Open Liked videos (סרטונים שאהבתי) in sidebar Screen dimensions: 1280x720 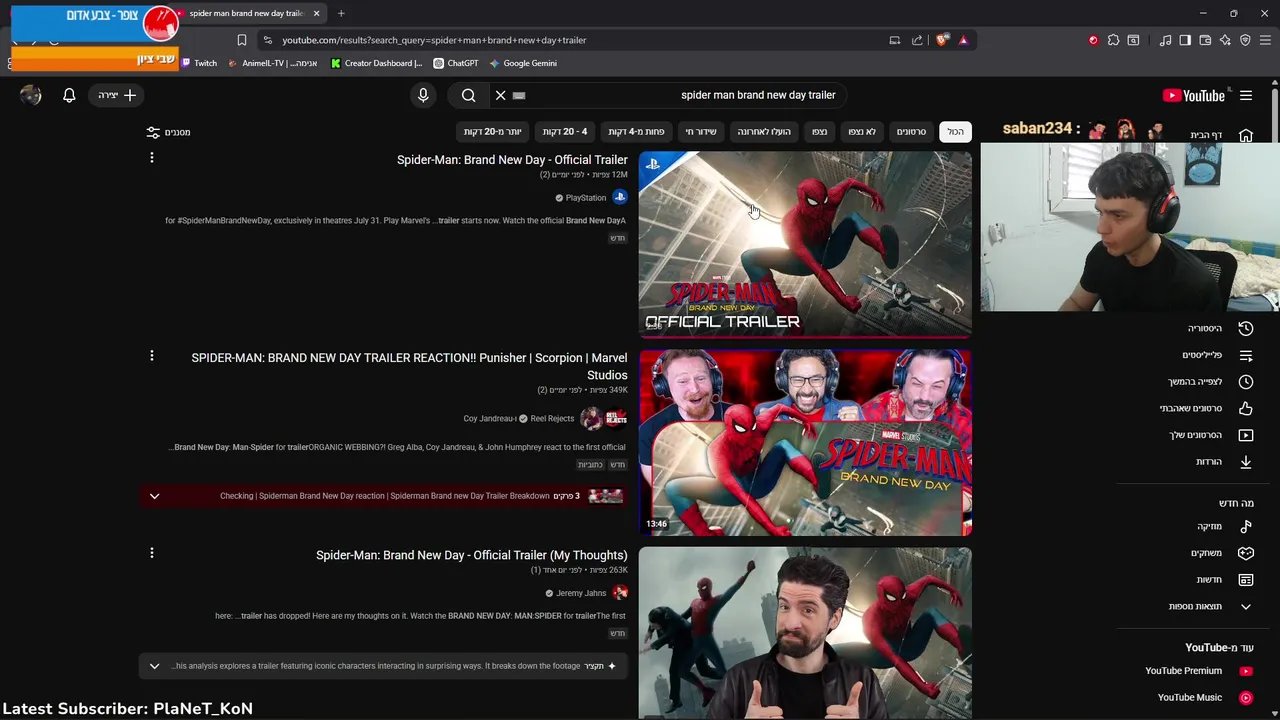point(1206,408)
